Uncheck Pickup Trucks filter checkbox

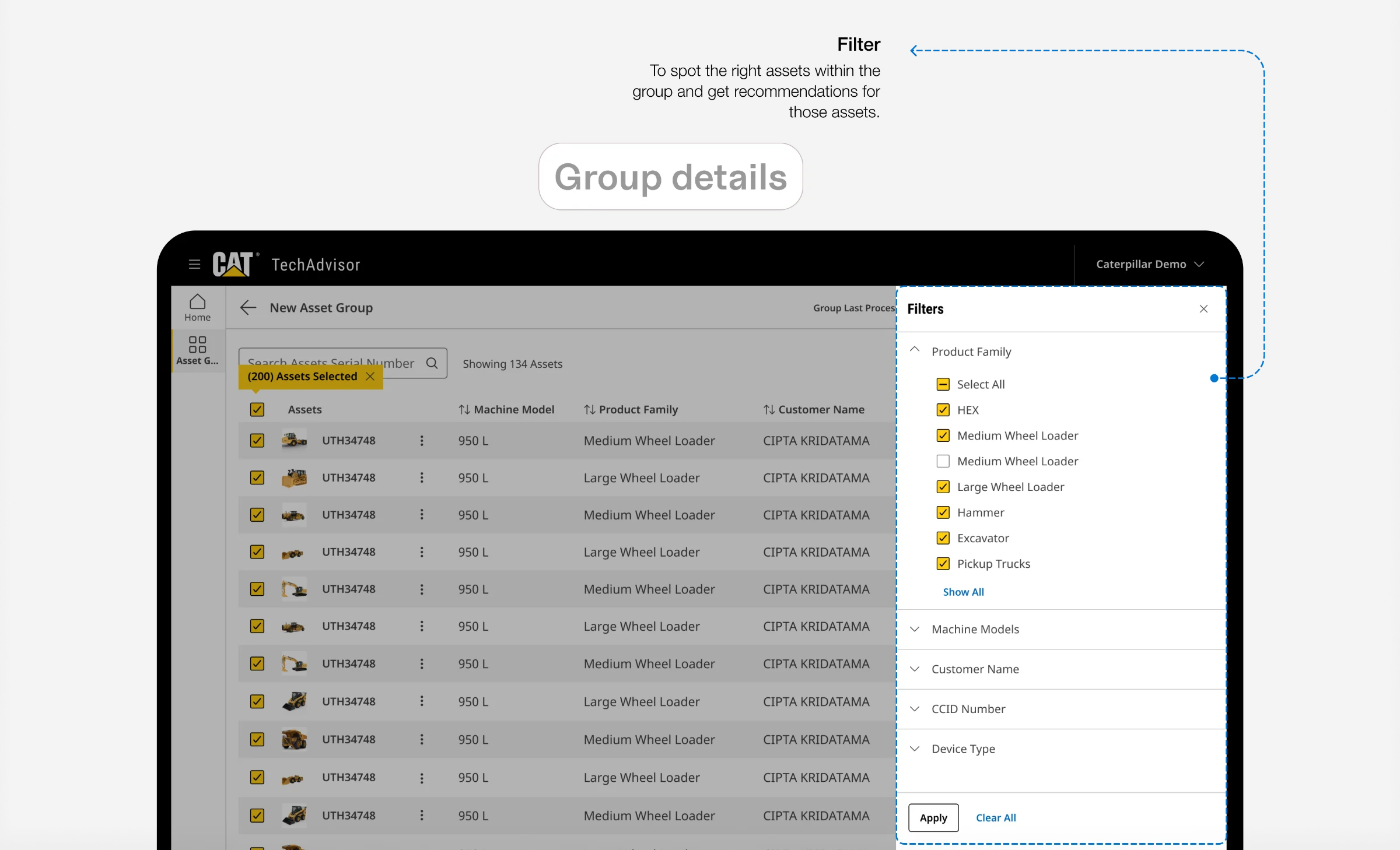pyautogui.click(x=943, y=564)
